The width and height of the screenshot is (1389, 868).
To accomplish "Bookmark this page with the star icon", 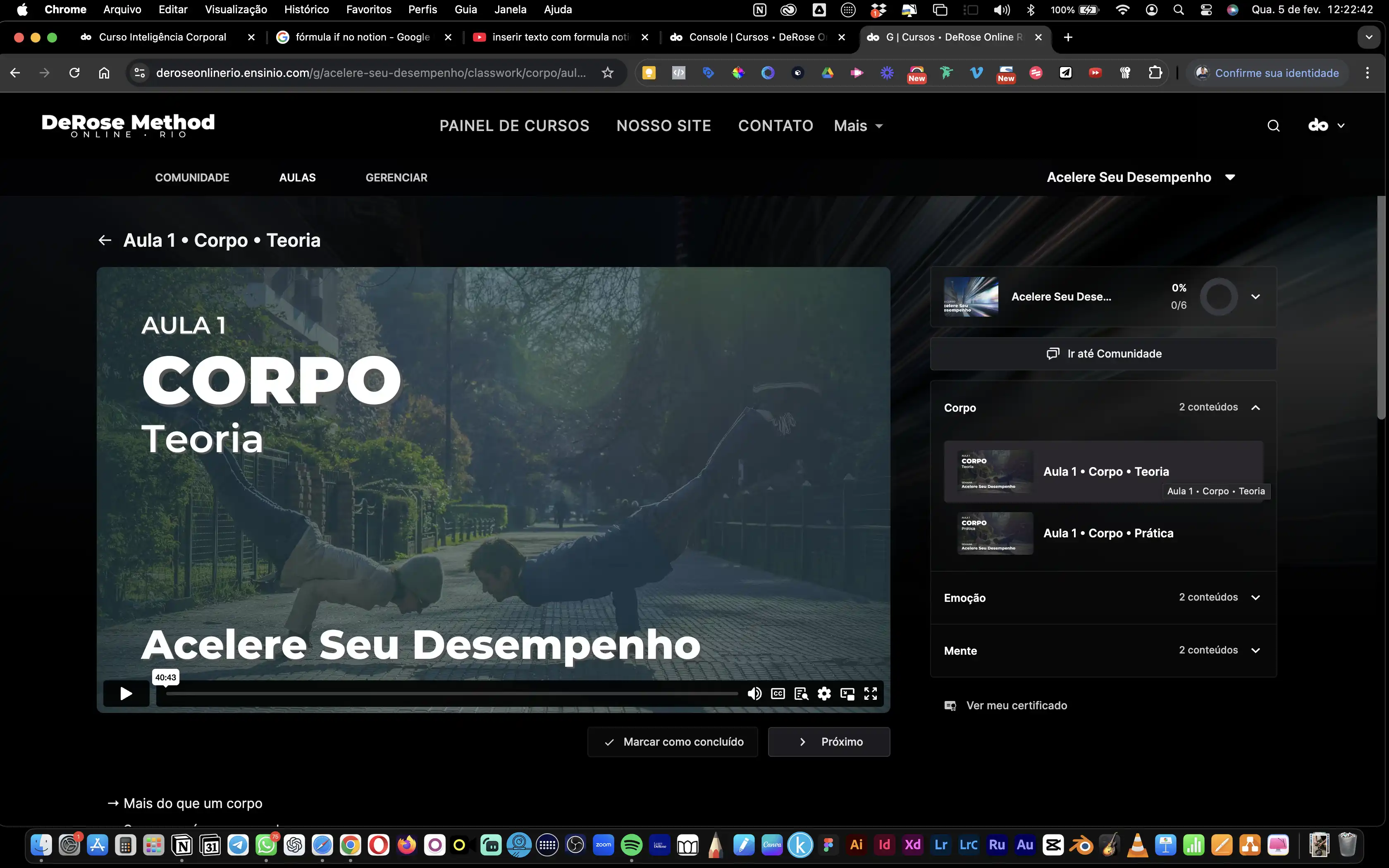I will coord(607,73).
